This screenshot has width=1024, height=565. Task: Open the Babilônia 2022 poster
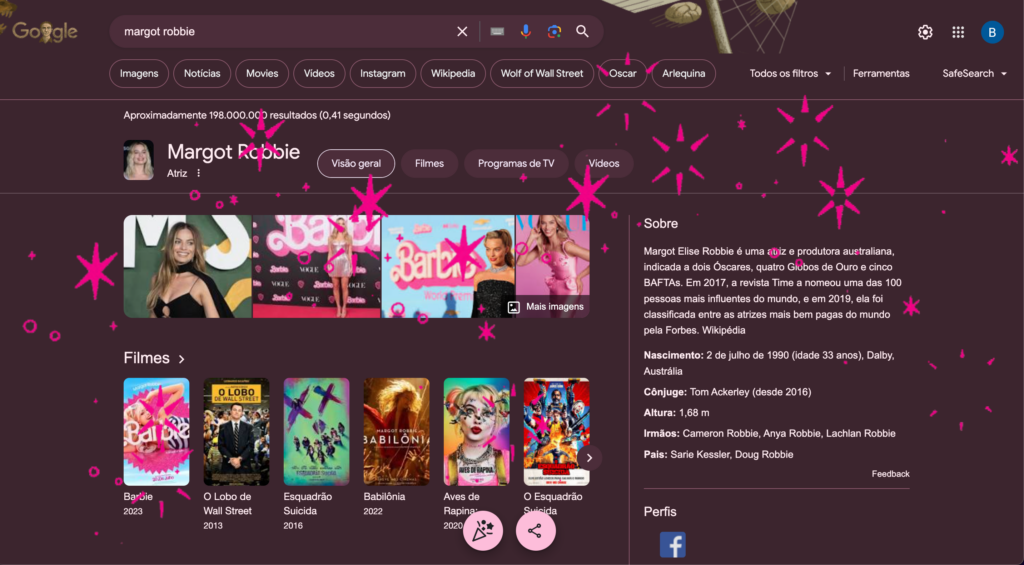click(396, 432)
